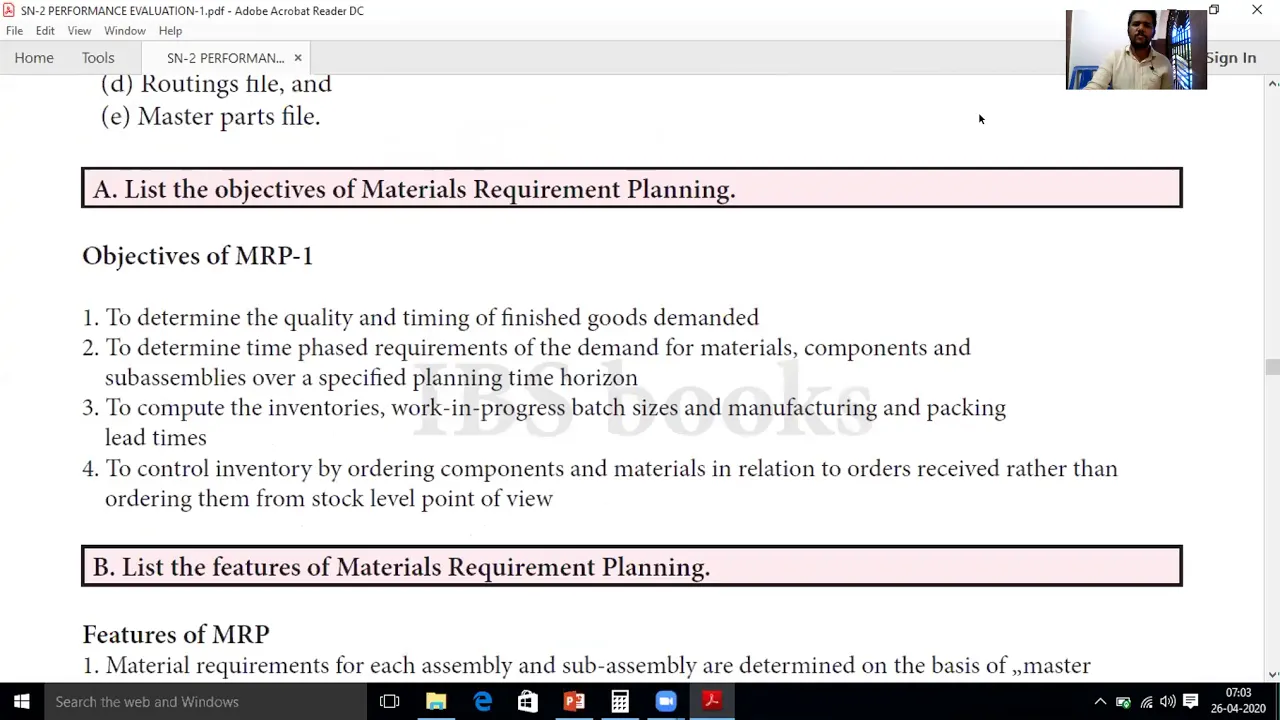This screenshot has height=720, width=1280.
Task: Open the Window menu
Action: (x=125, y=31)
